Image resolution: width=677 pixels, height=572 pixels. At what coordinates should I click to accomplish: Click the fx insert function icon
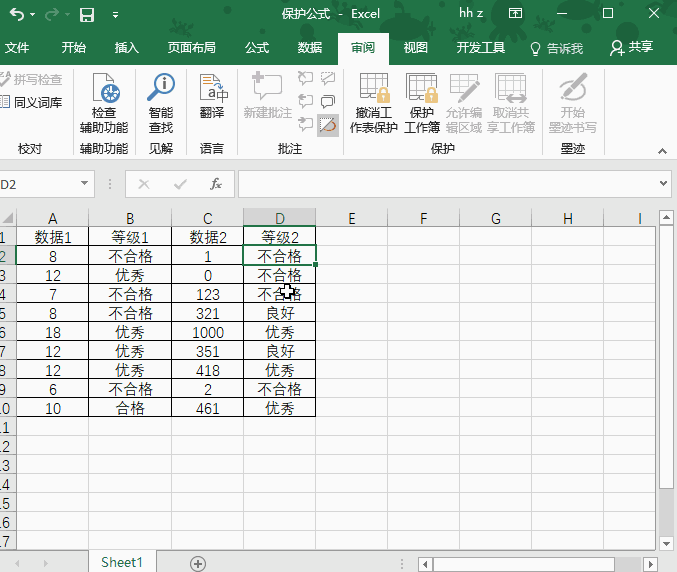click(x=216, y=184)
